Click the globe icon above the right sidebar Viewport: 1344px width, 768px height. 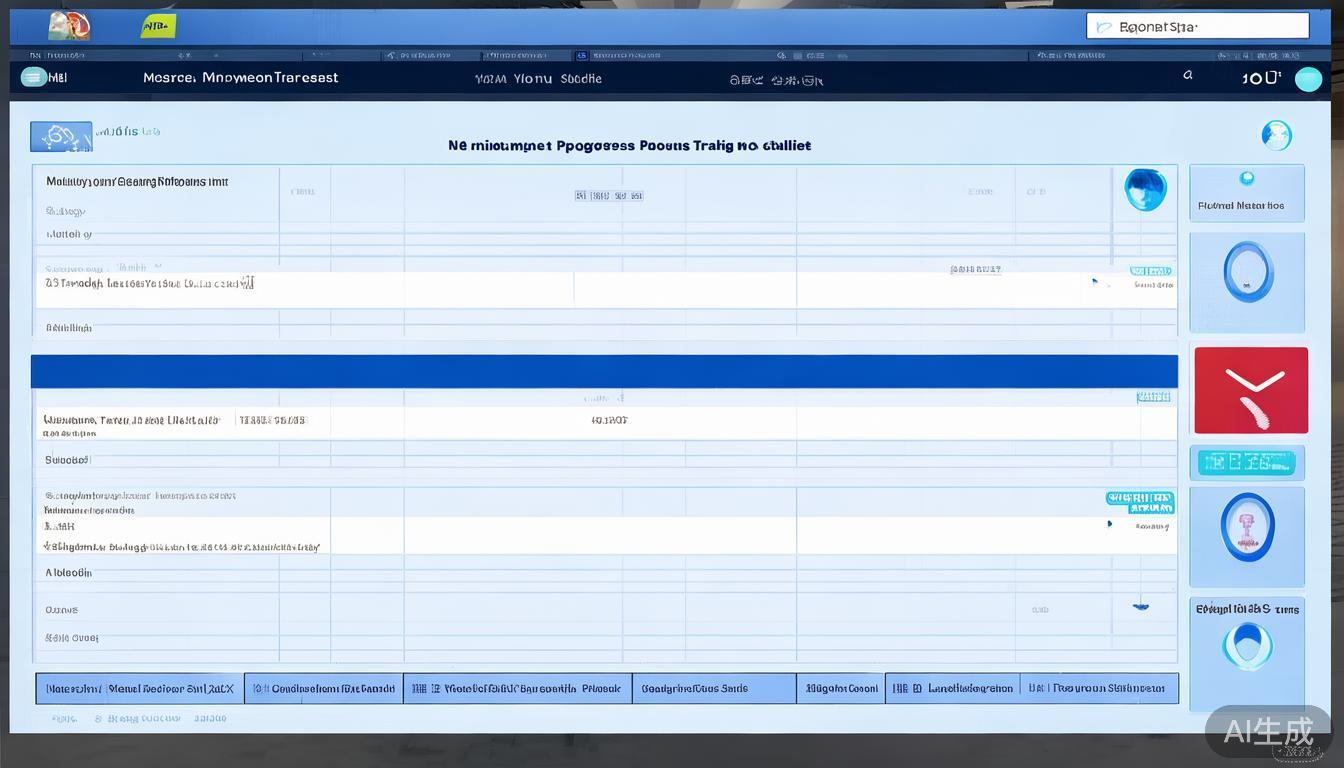(x=1276, y=135)
